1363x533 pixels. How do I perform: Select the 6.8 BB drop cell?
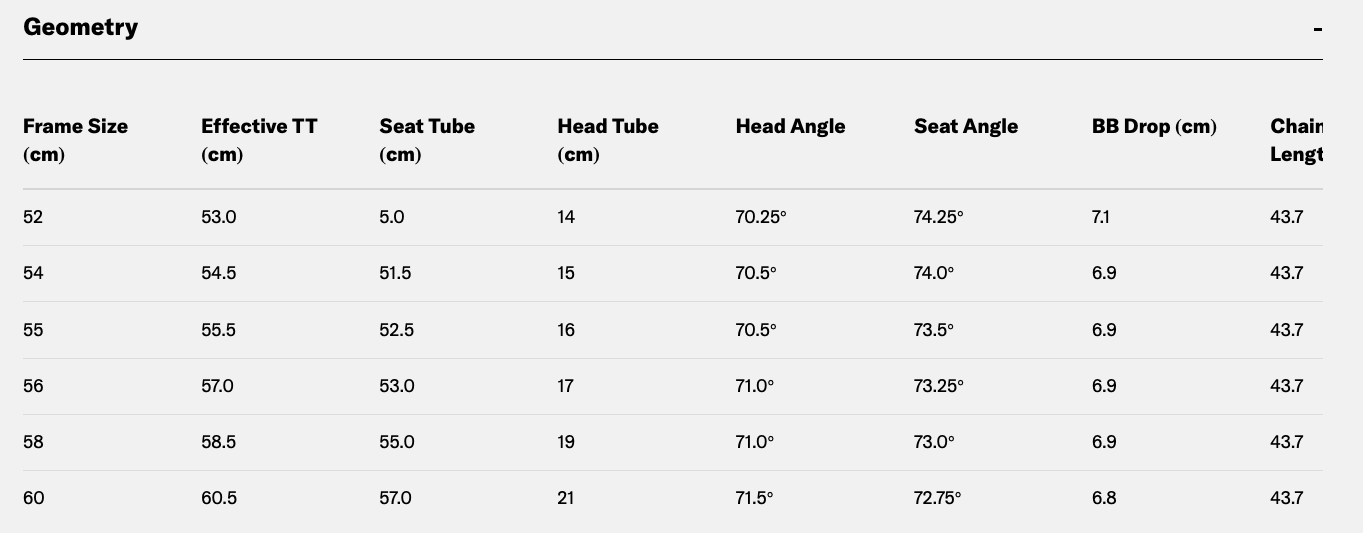1104,498
